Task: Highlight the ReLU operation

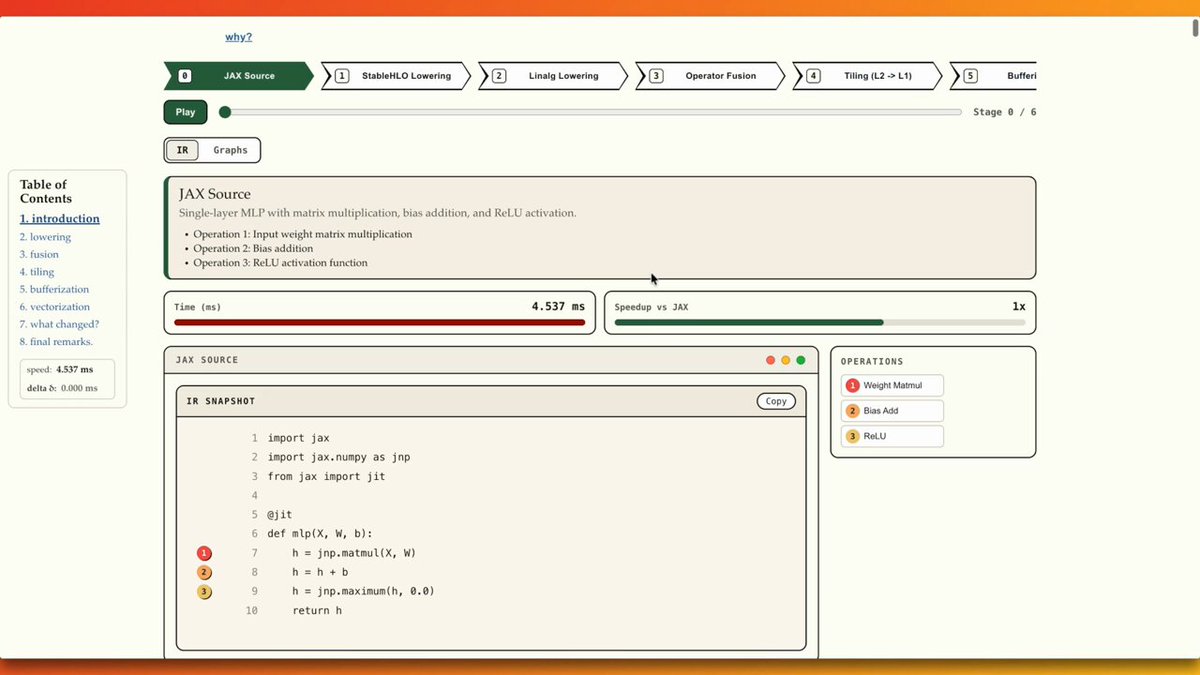Action: point(891,436)
